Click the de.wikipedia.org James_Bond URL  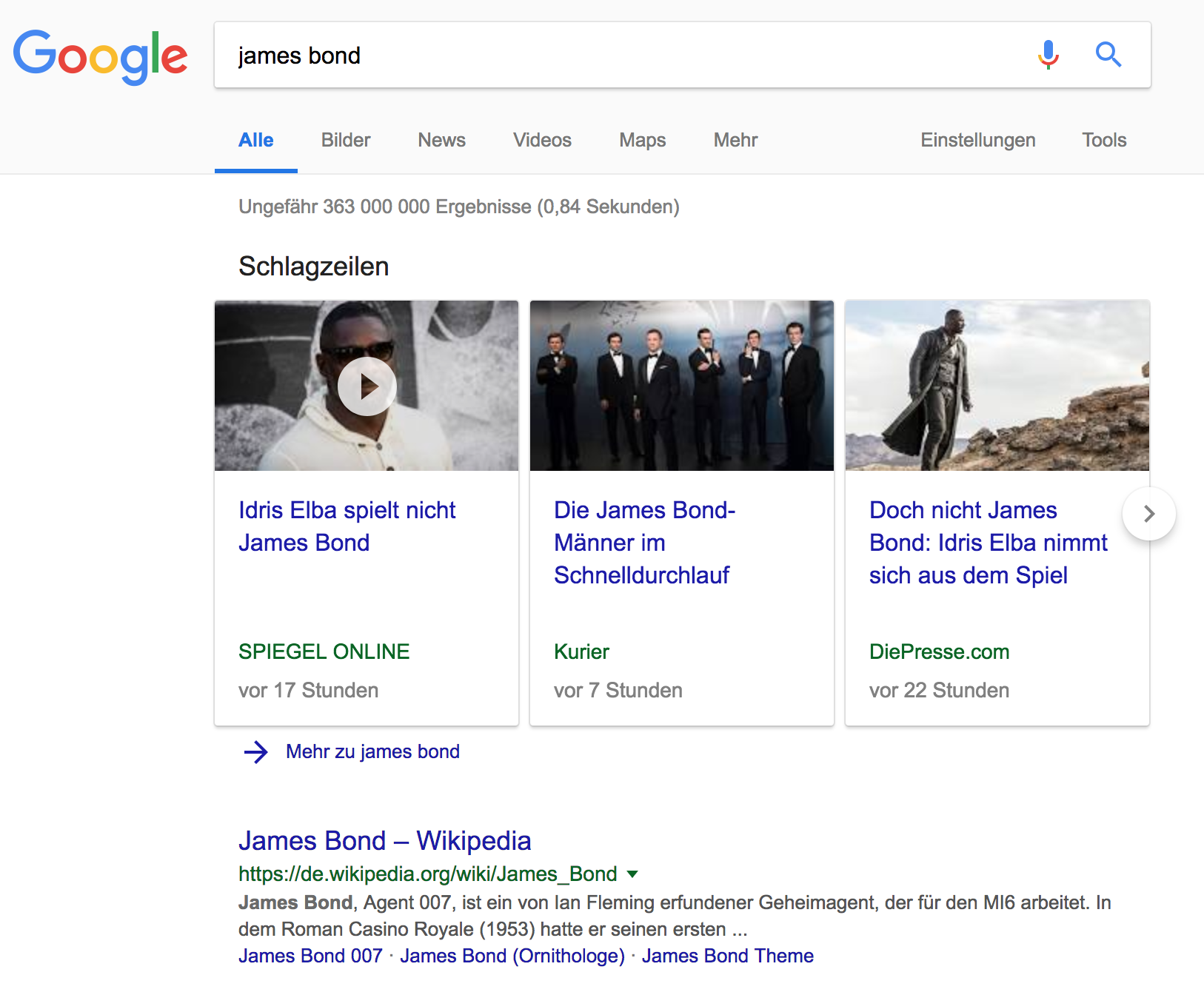(x=428, y=874)
